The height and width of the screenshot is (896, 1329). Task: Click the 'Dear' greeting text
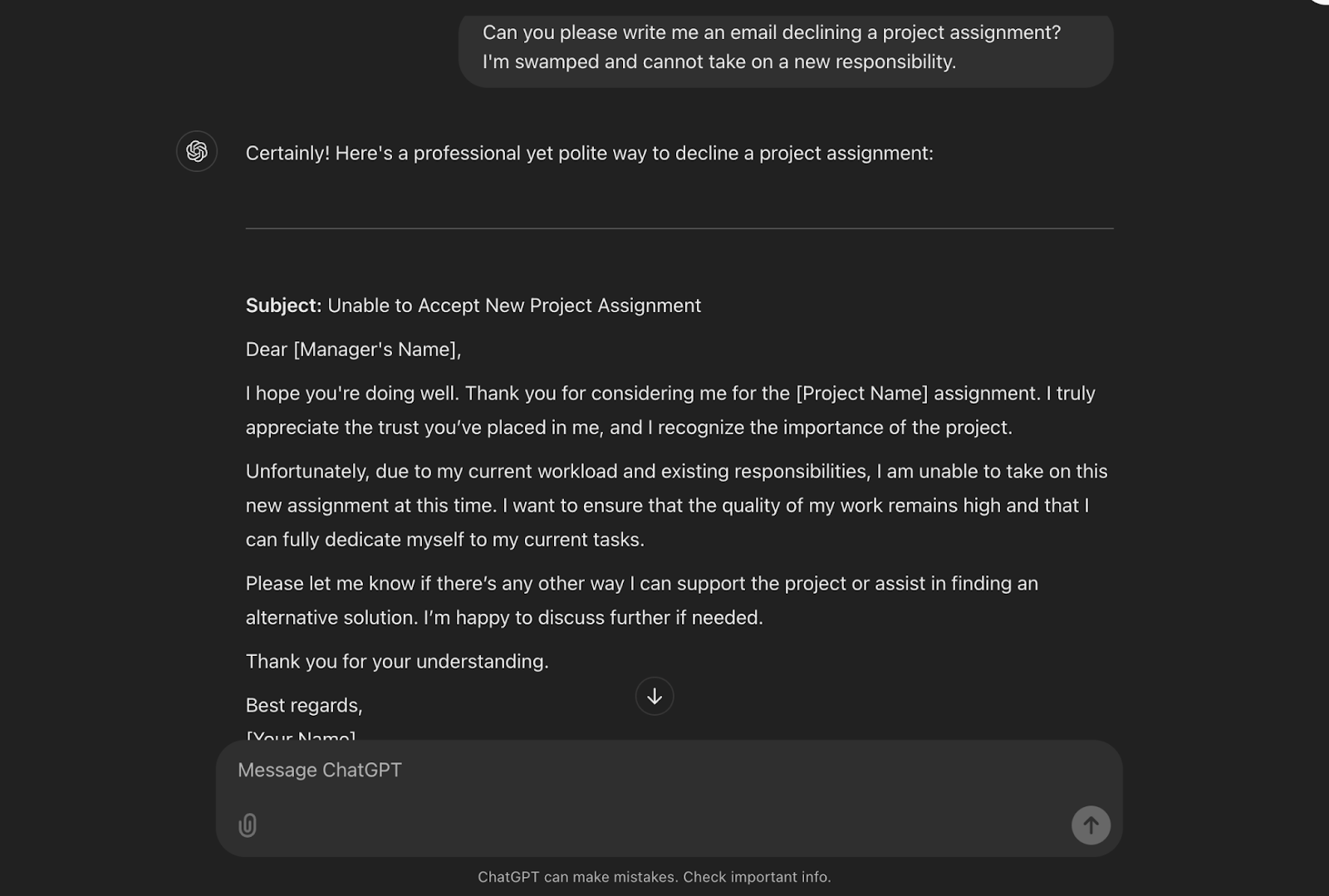266,350
